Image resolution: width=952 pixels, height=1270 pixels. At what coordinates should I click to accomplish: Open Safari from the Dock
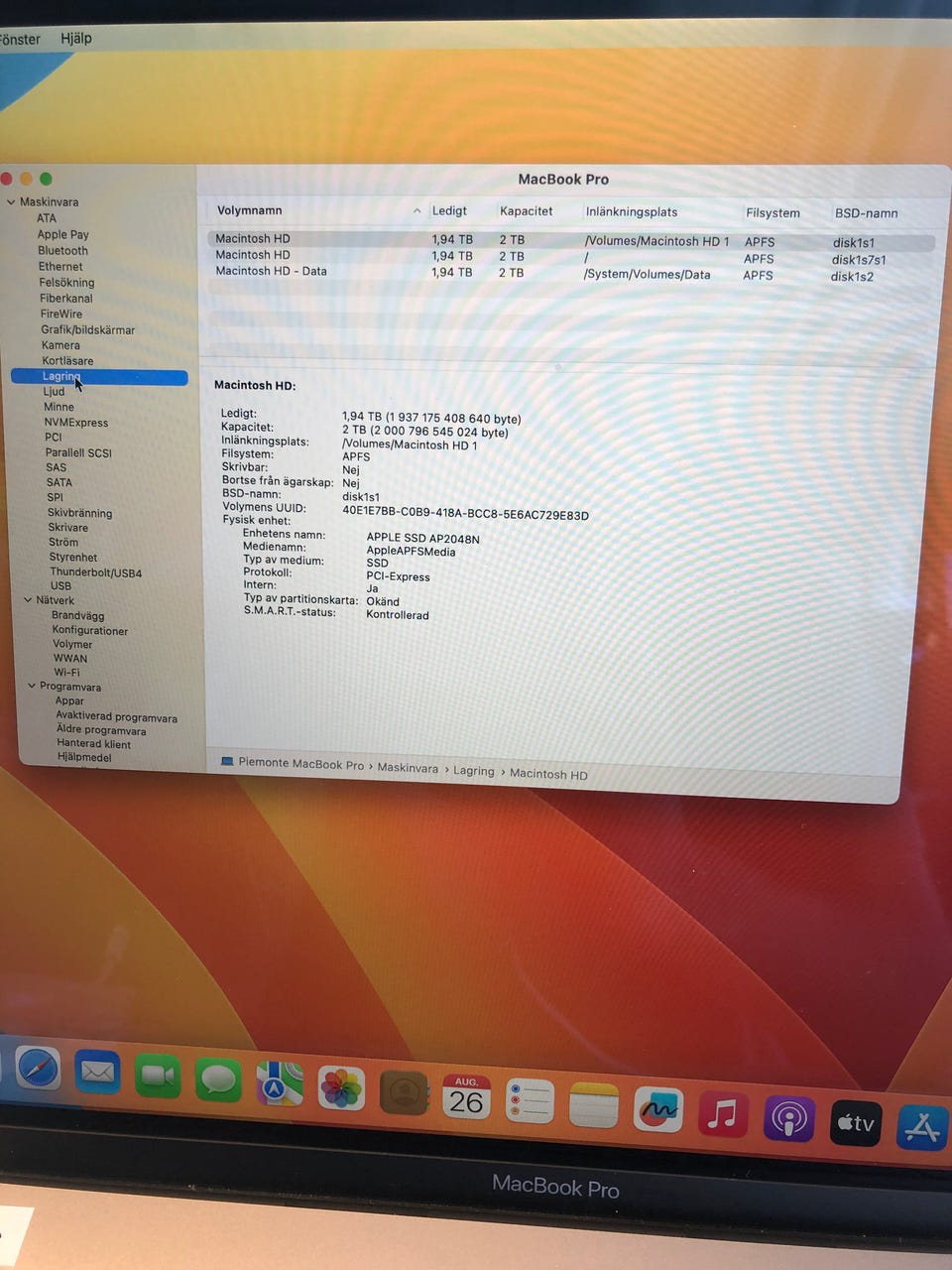[x=38, y=1069]
